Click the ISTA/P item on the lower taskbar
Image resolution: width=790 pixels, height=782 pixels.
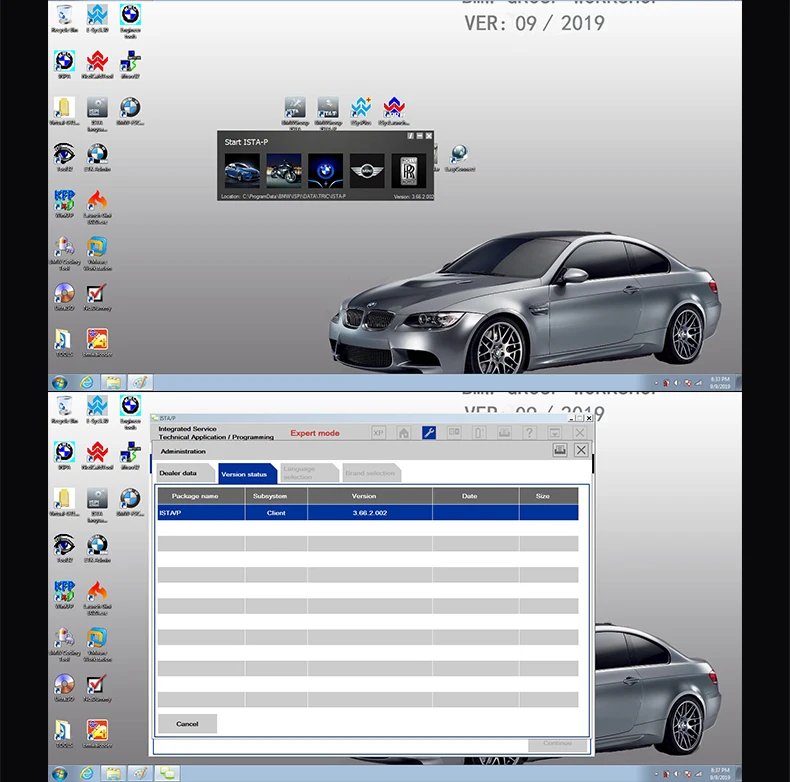[167, 773]
